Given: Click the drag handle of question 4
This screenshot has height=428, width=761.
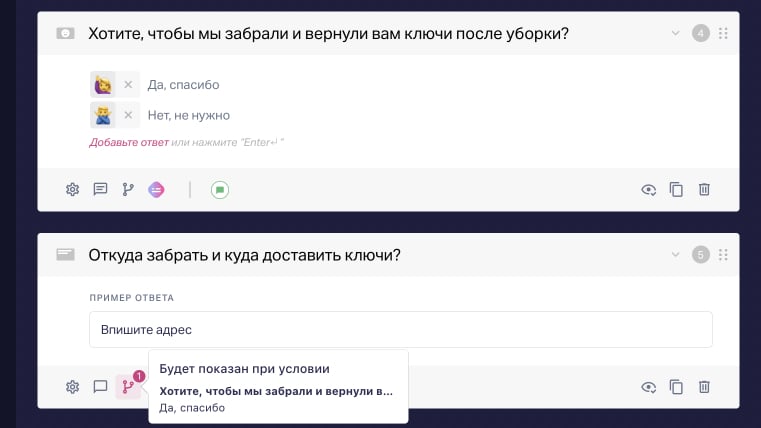Looking at the screenshot, I should (x=723, y=34).
